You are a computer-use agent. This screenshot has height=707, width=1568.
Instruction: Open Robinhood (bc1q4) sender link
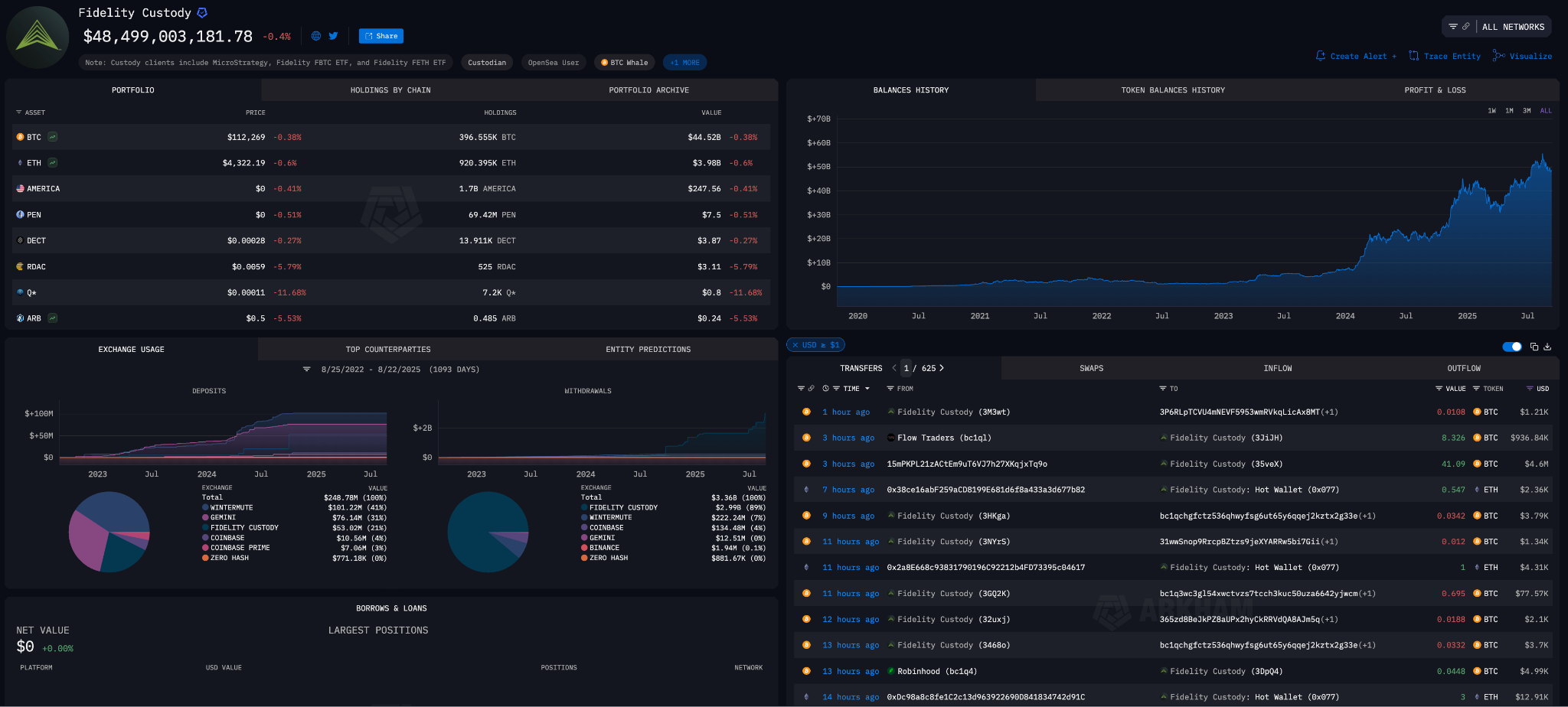coord(937,672)
